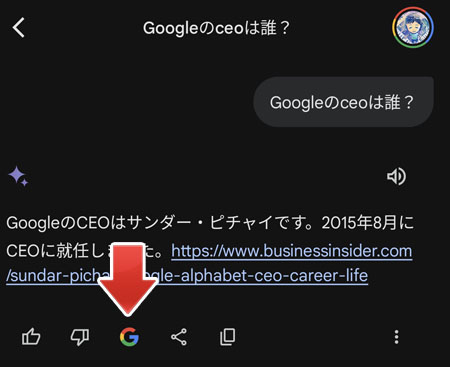Open the profile avatar in the top corner
Screen dimensions: 450x367
pyautogui.click(x=413, y=27)
